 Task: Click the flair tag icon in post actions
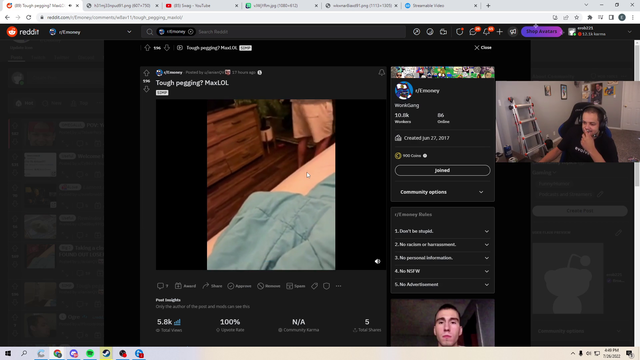[x=314, y=286]
